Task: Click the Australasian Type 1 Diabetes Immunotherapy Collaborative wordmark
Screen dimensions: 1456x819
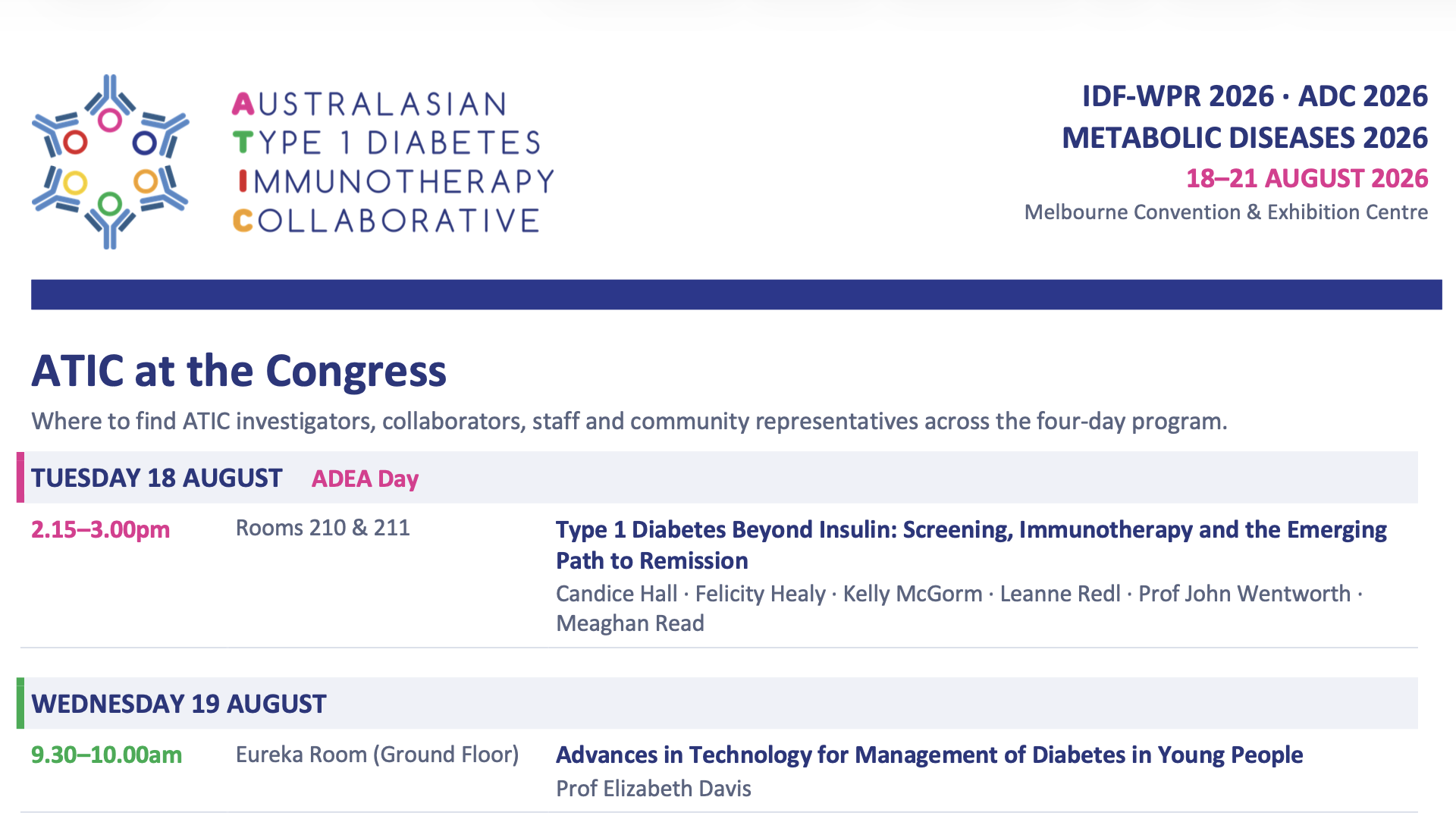Action: (394, 162)
